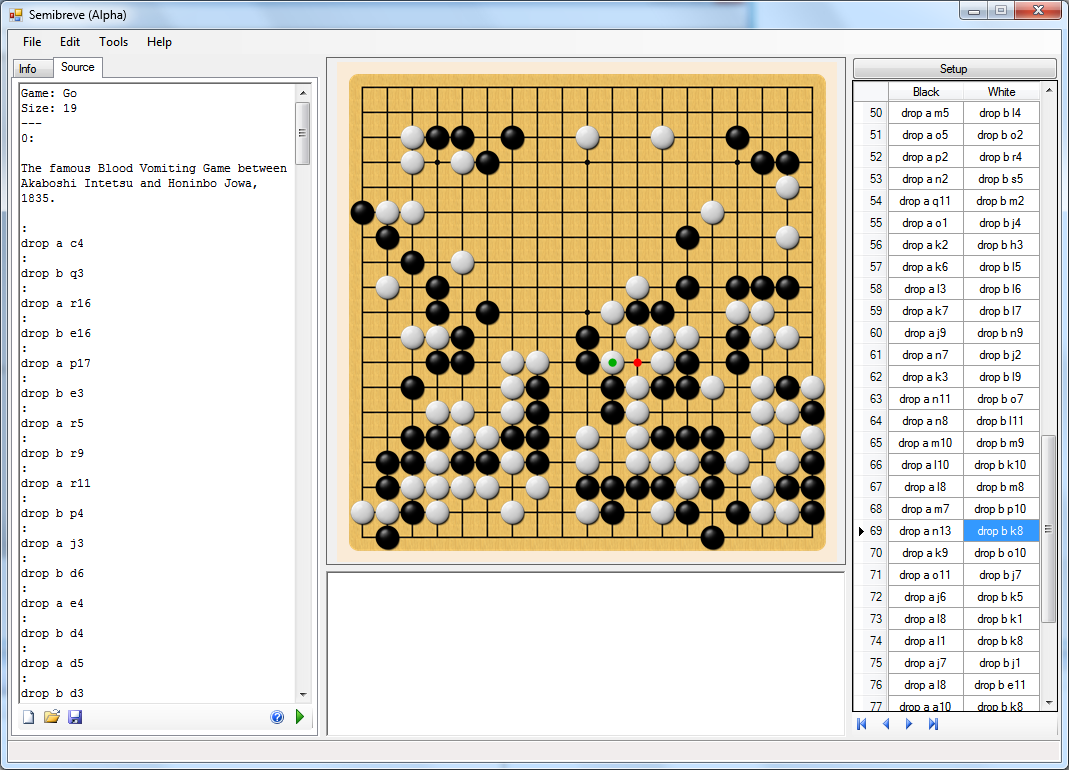The image size is (1069, 770).
Task: Select cell 'drop a o11' in row 71
Action: [925, 575]
